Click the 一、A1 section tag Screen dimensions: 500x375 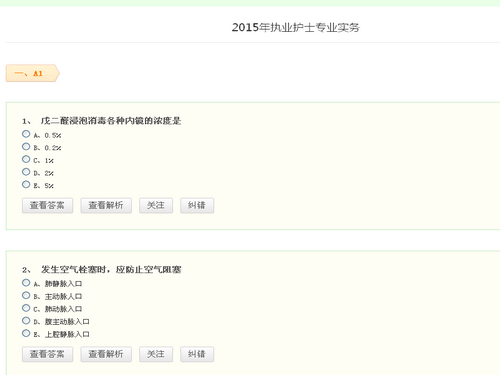click(x=32, y=73)
